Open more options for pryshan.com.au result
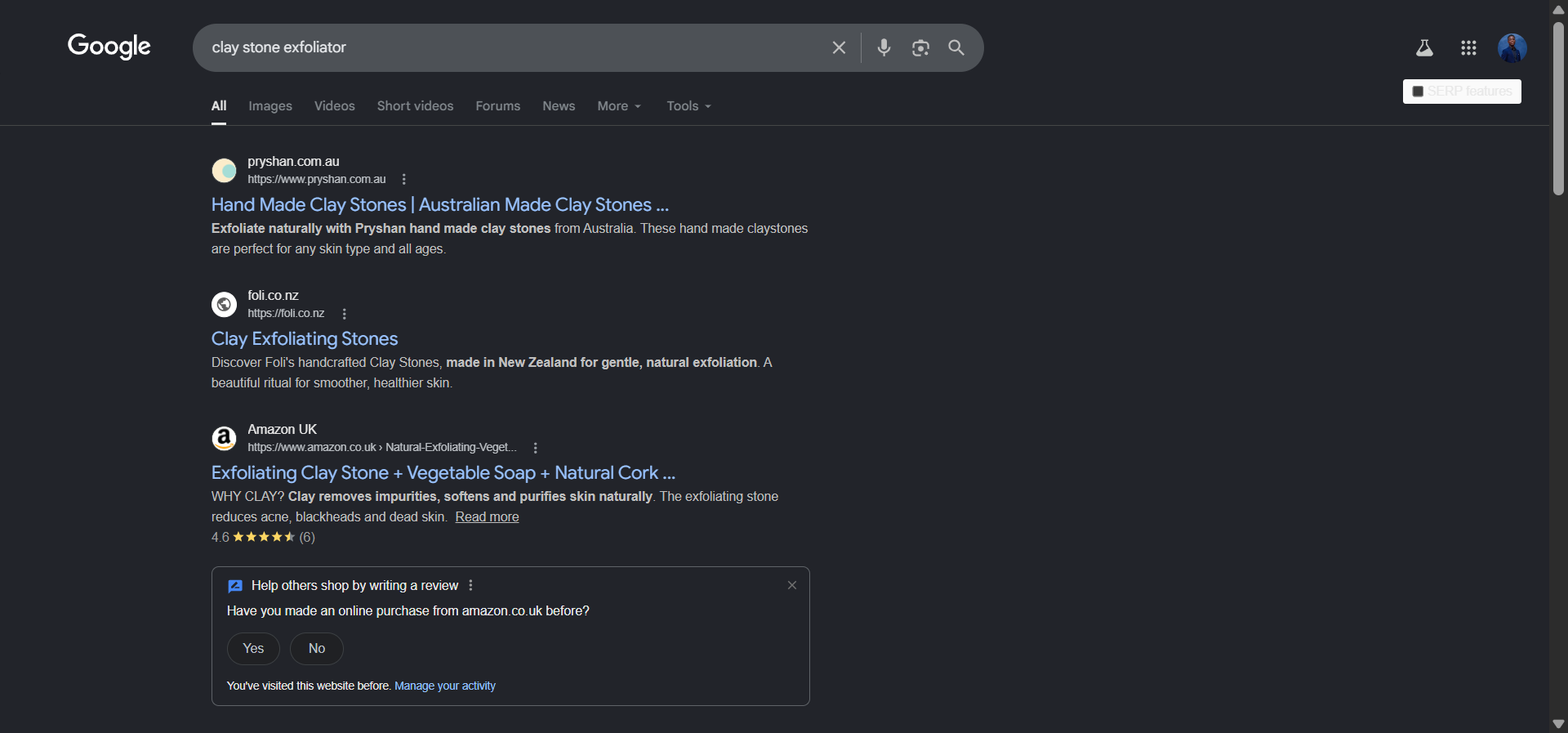The image size is (1568, 733). [403, 179]
